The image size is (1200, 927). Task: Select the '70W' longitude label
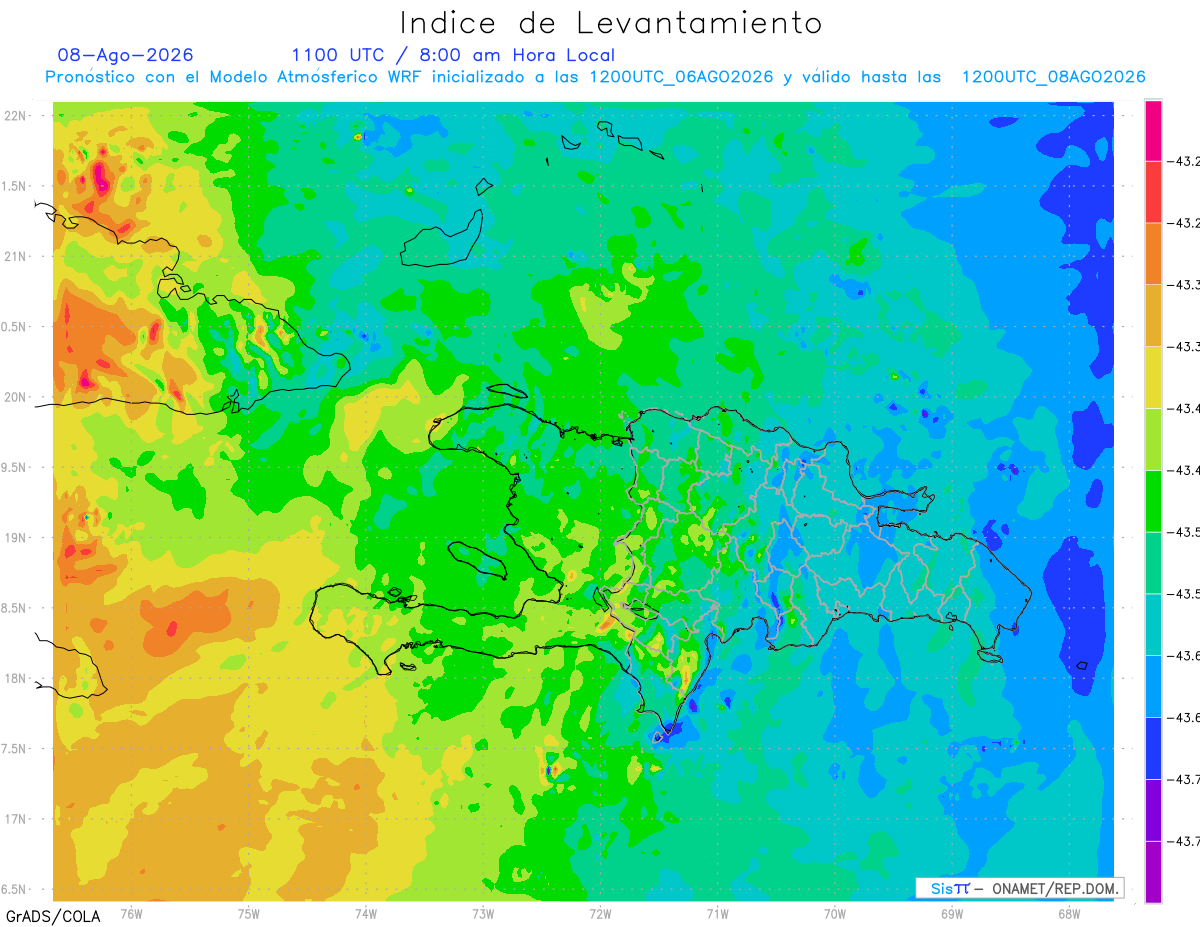[x=834, y=913]
